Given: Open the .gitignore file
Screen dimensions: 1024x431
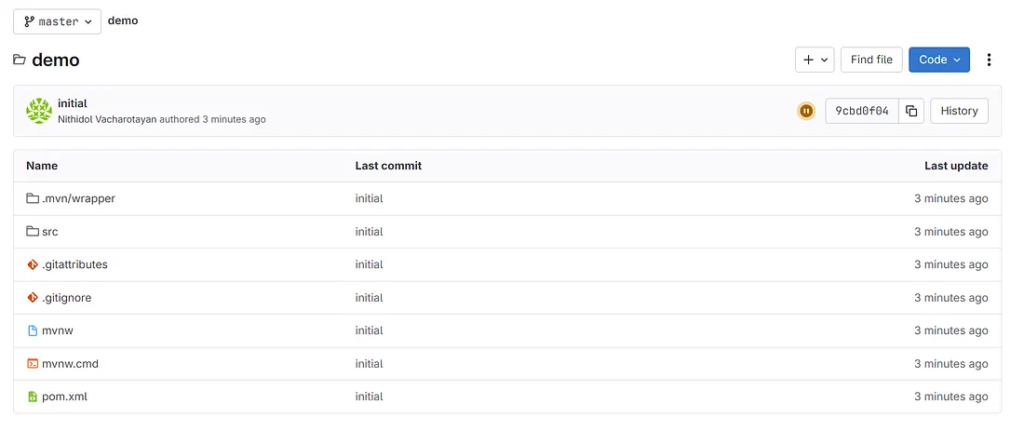Looking at the screenshot, I should [x=66, y=298].
